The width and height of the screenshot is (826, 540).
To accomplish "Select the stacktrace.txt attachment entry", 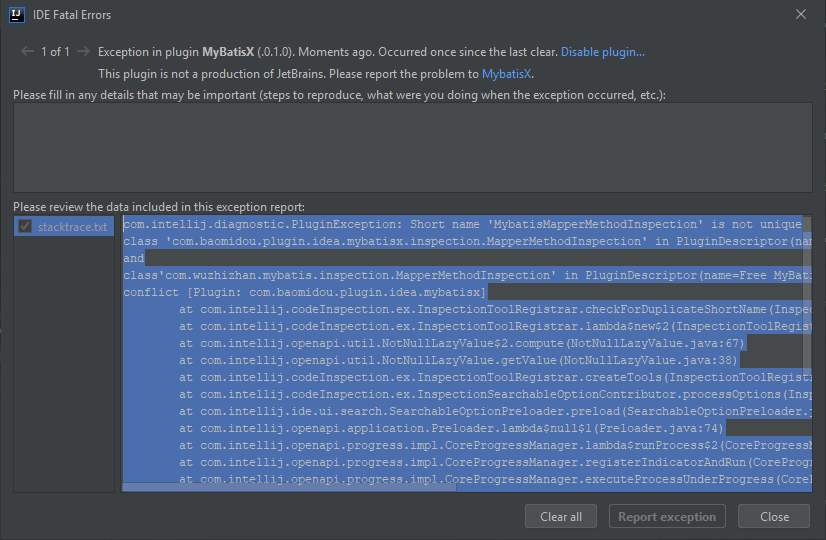I will pos(64,227).
